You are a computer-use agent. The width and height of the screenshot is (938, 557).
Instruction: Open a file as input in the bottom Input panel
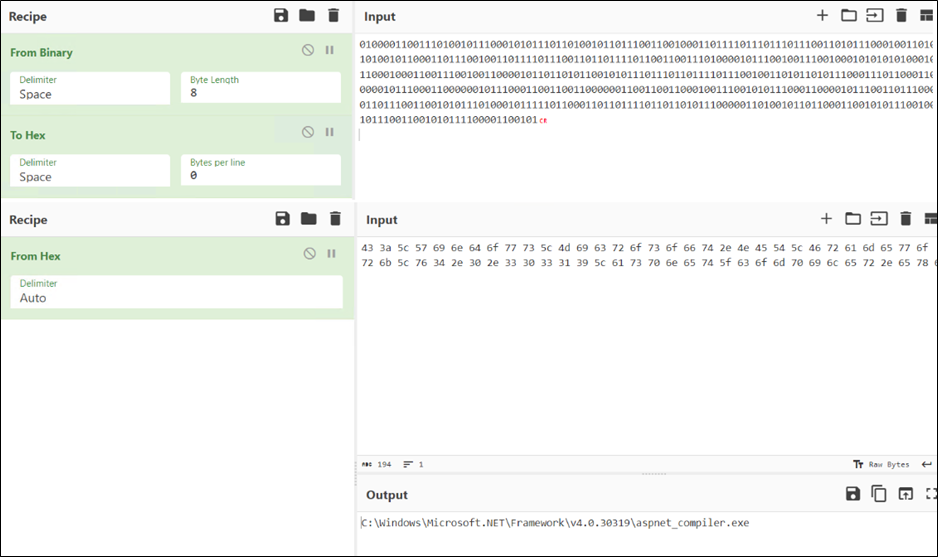click(x=852, y=219)
